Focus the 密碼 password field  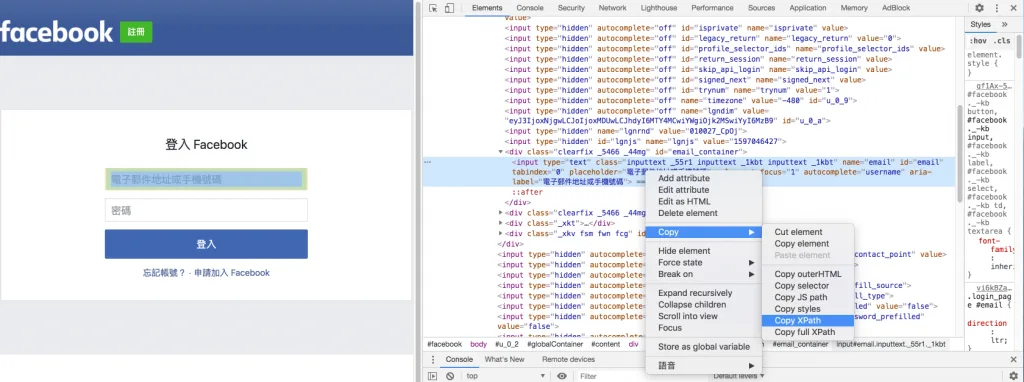click(x=206, y=210)
